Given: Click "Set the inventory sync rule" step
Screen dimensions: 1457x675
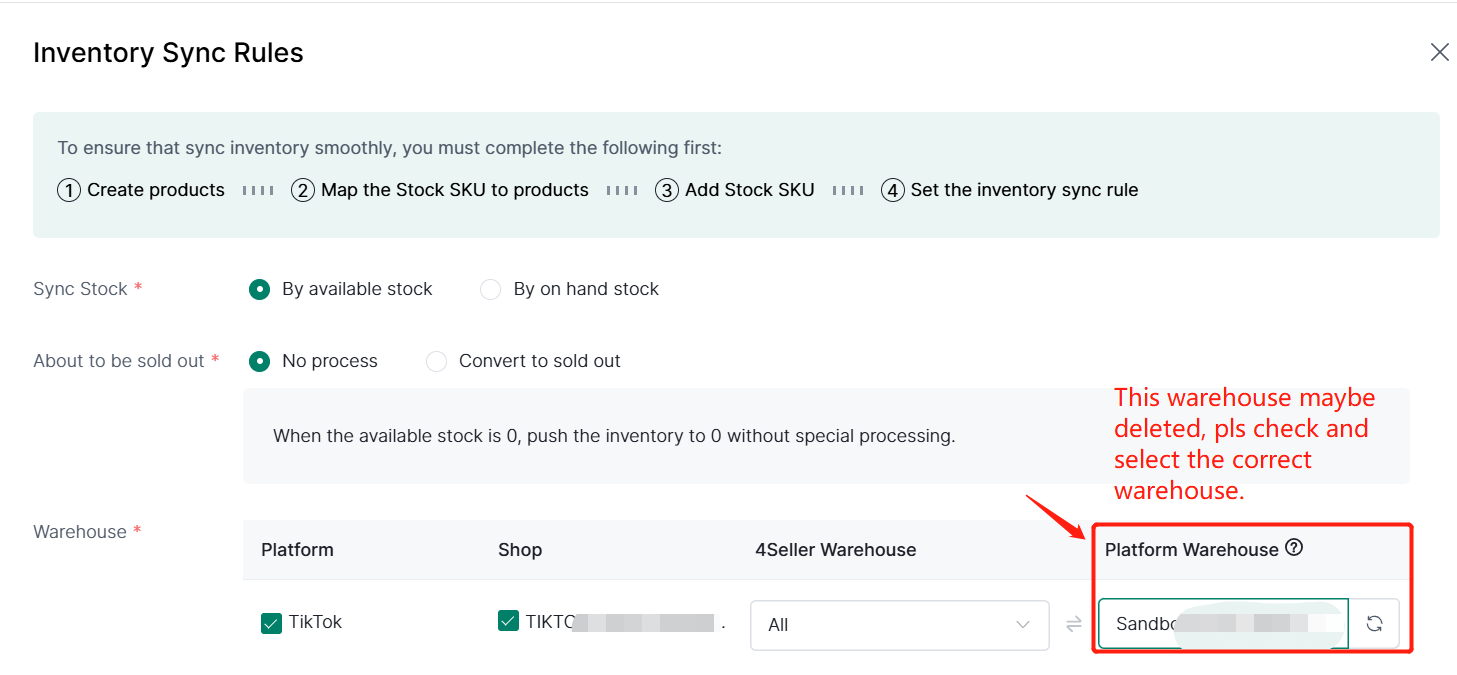Looking at the screenshot, I should pos(1024,190).
